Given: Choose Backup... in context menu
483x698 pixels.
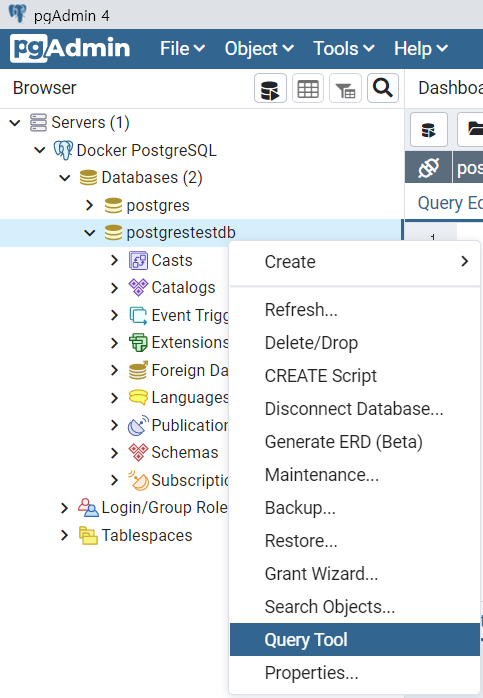Looking at the screenshot, I should pos(355,507).
